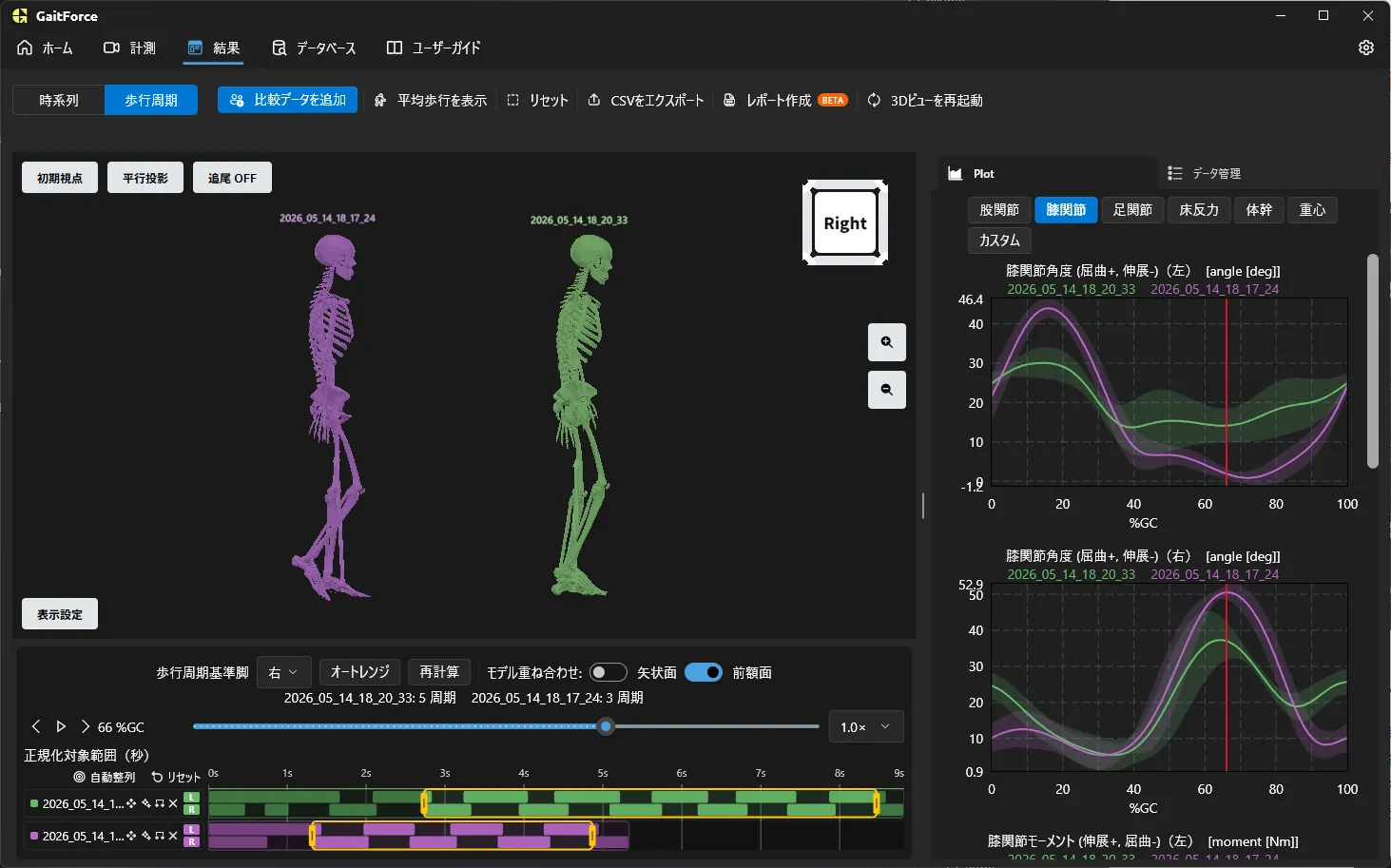1391x868 pixels.
Task: Open the settings gear in the top bar
Action: pyautogui.click(x=1366, y=48)
